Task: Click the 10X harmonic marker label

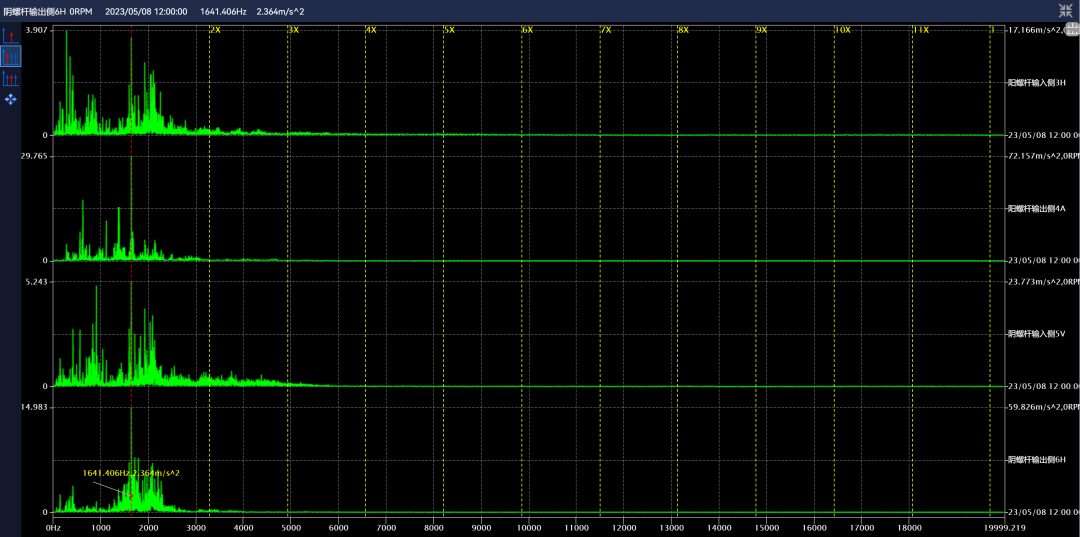Action: (842, 30)
